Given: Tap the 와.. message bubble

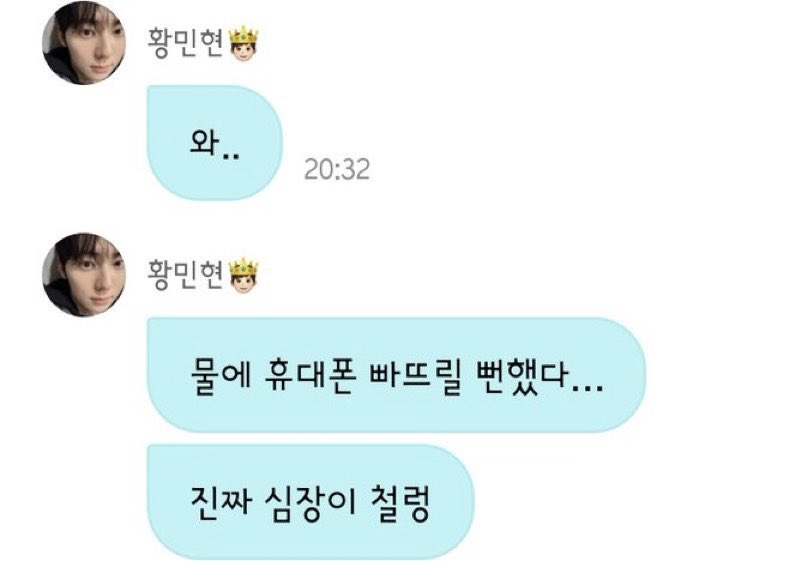Looking at the screenshot, I should (x=215, y=143).
